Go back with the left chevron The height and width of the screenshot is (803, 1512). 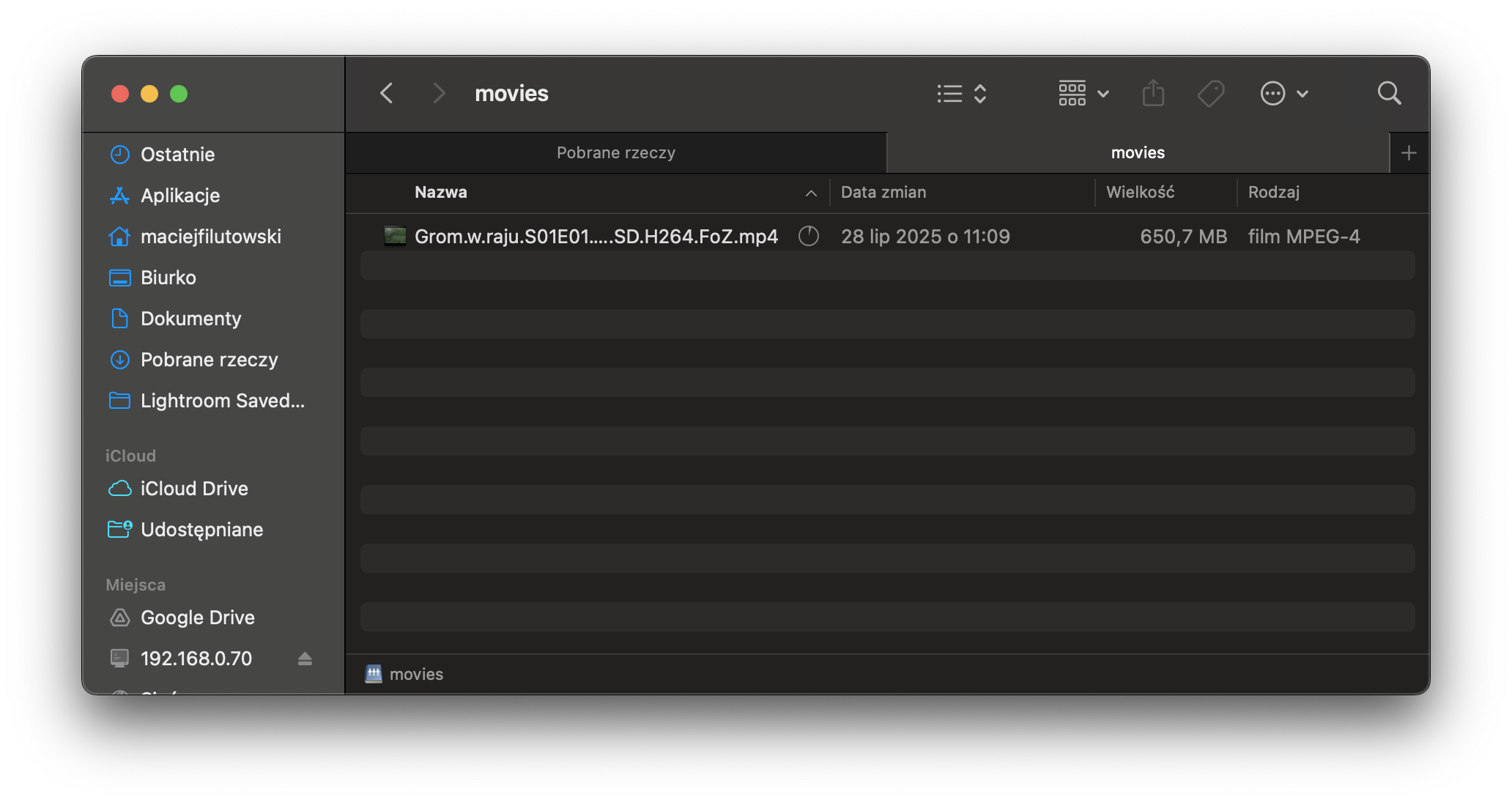387,94
